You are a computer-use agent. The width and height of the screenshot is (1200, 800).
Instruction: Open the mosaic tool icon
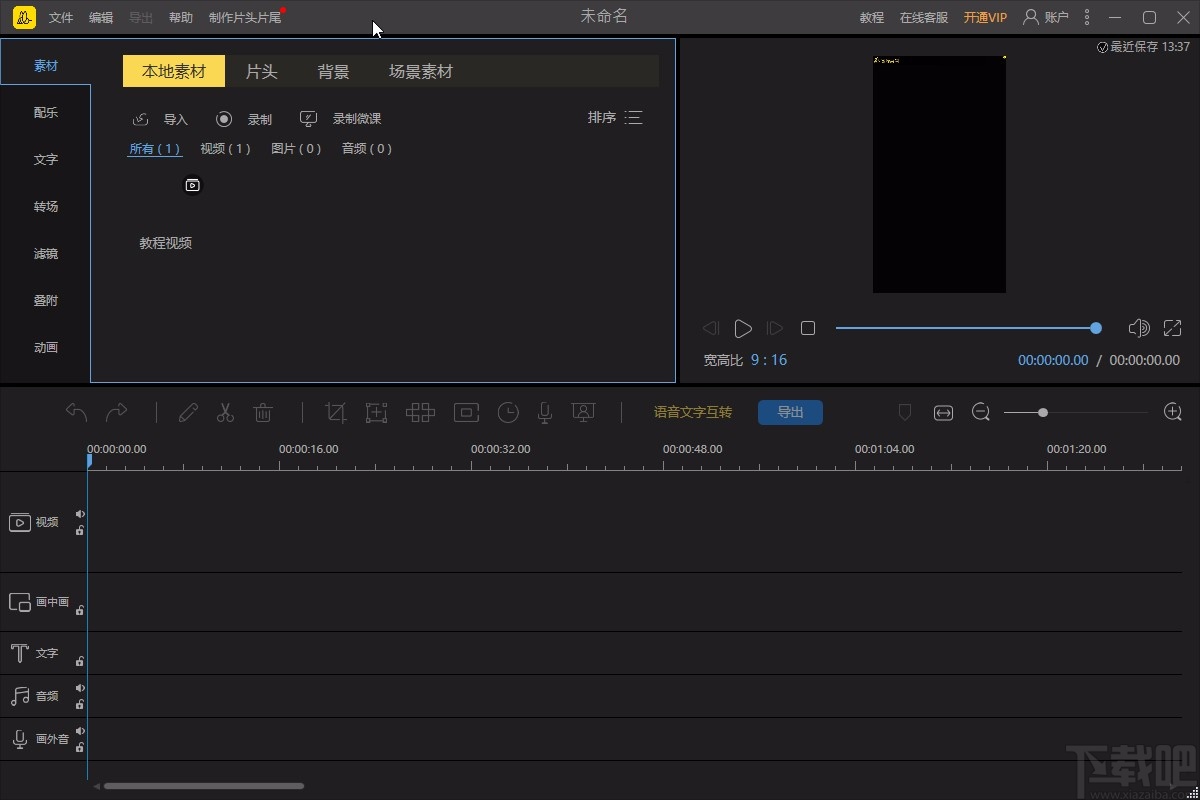coord(420,412)
